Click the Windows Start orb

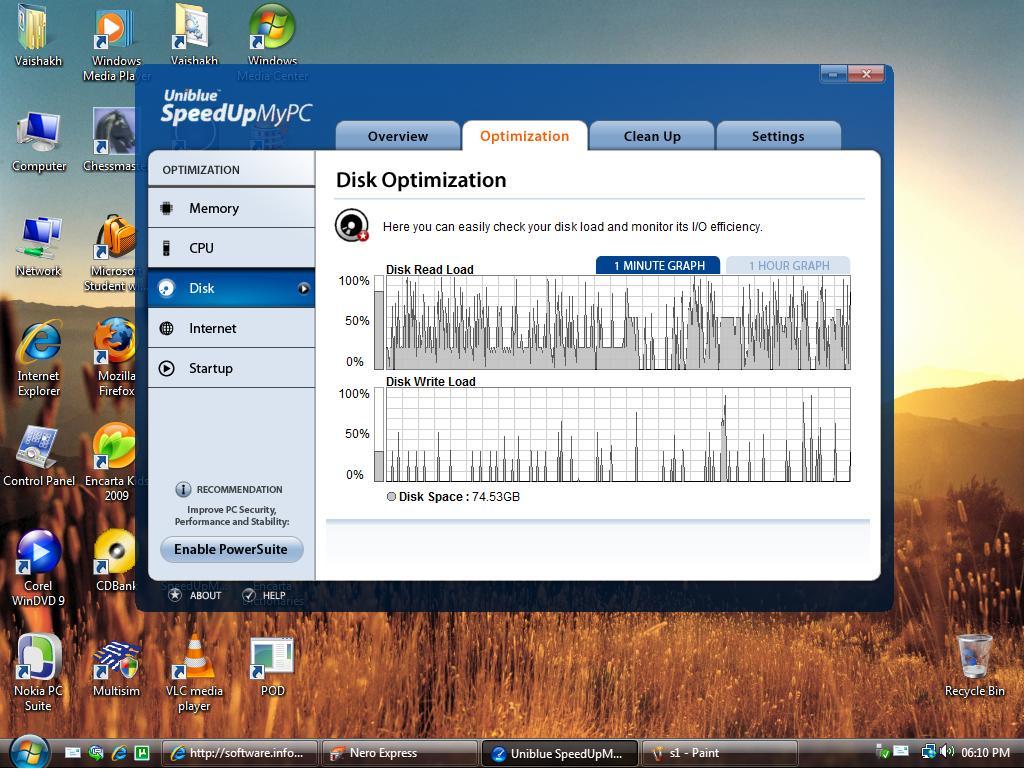click(x=28, y=751)
